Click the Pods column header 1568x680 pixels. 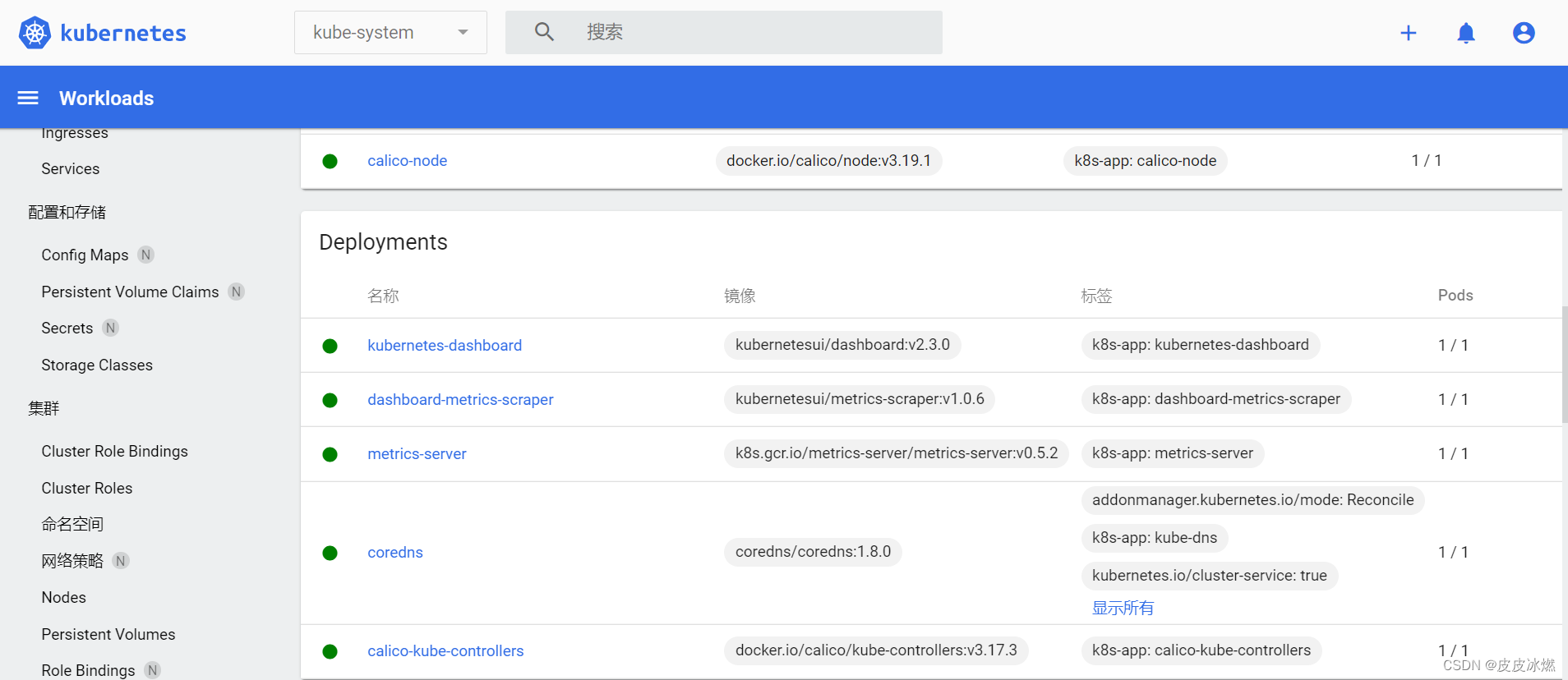click(x=1455, y=295)
